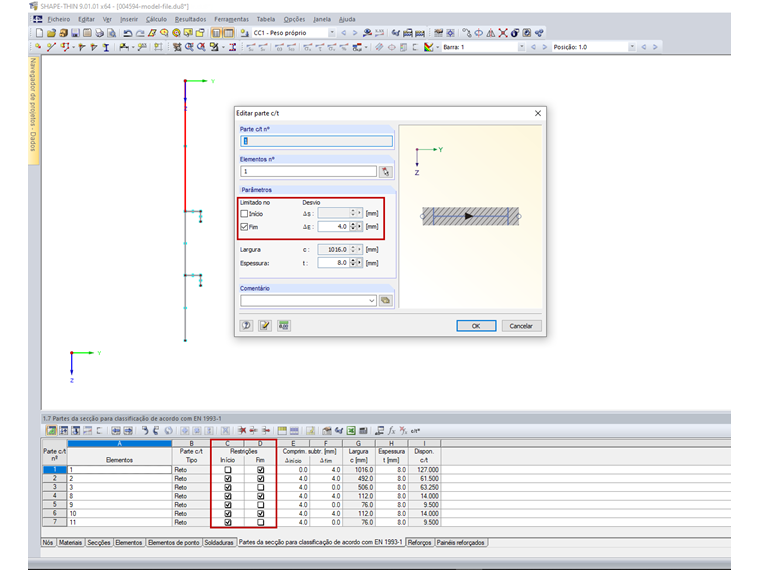Open the Ferramentas menu

231,19
